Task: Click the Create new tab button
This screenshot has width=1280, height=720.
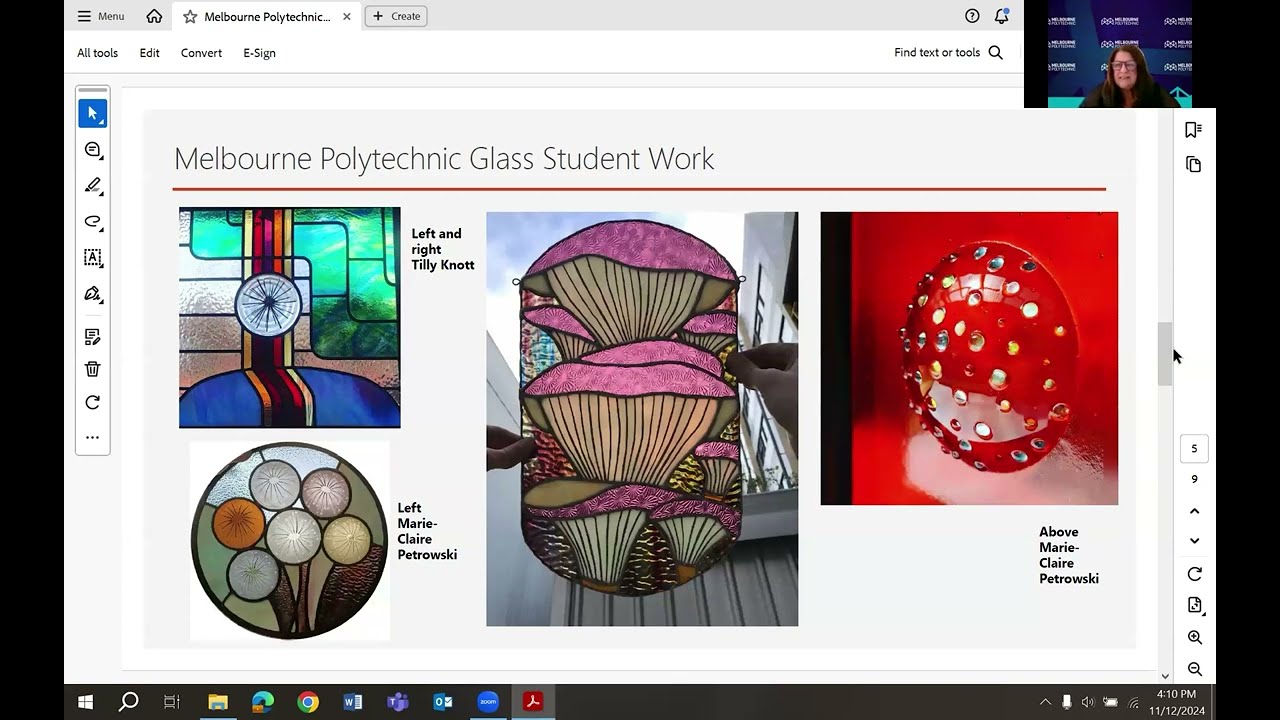Action: click(x=396, y=16)
